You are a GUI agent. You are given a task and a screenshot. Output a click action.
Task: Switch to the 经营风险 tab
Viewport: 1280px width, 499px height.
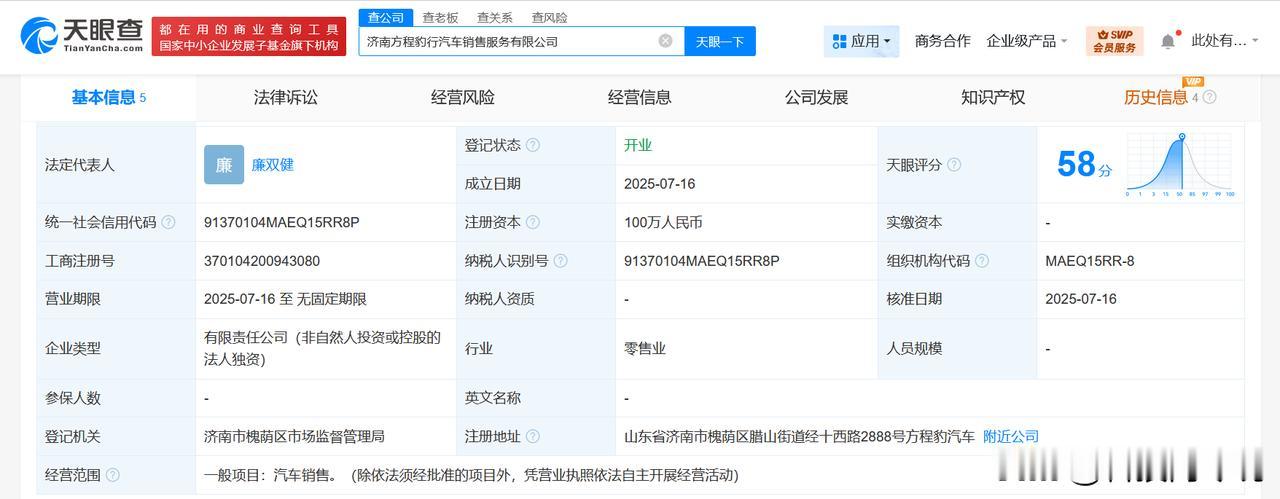click(x=463, y=97)
